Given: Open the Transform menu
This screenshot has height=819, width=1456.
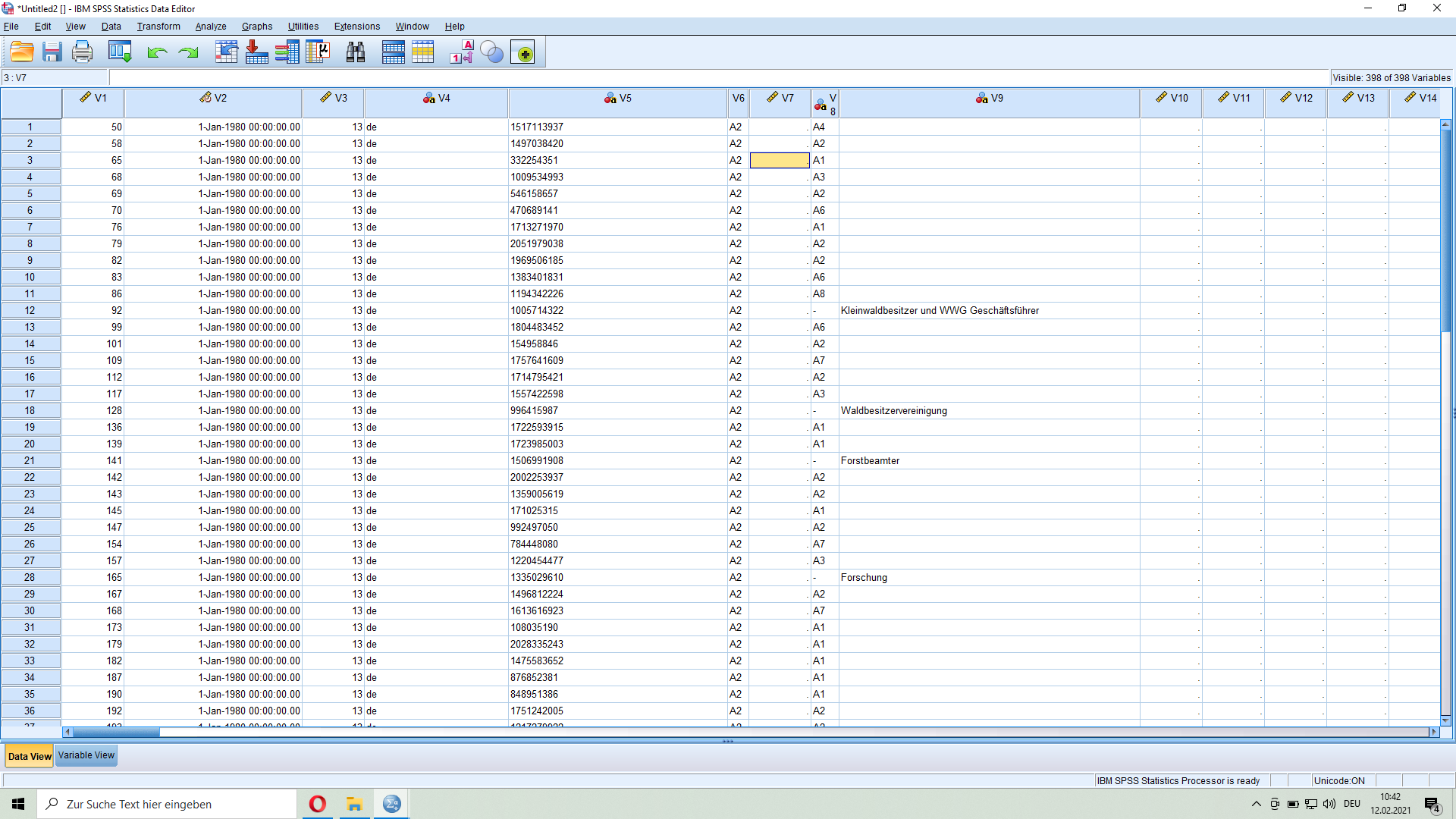Looking at the screenshot, I should coord(158,27).
